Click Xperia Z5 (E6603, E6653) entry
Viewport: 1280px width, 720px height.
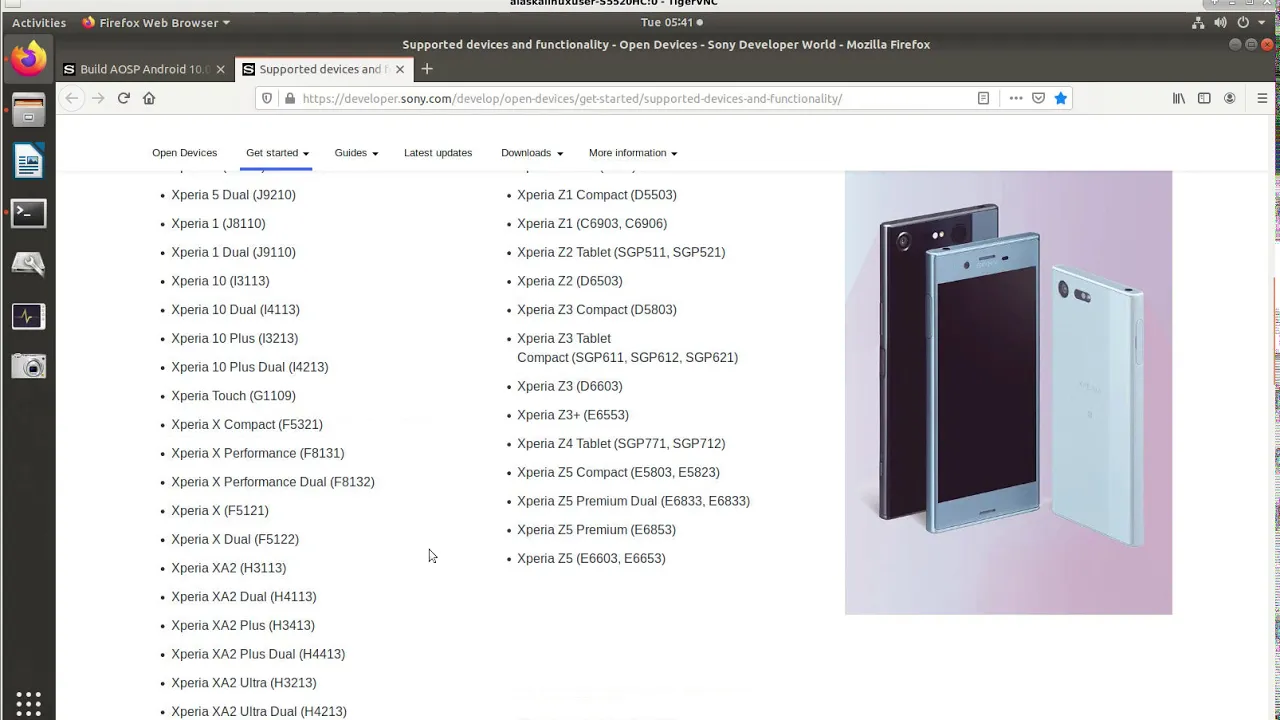tap(591, 559)
